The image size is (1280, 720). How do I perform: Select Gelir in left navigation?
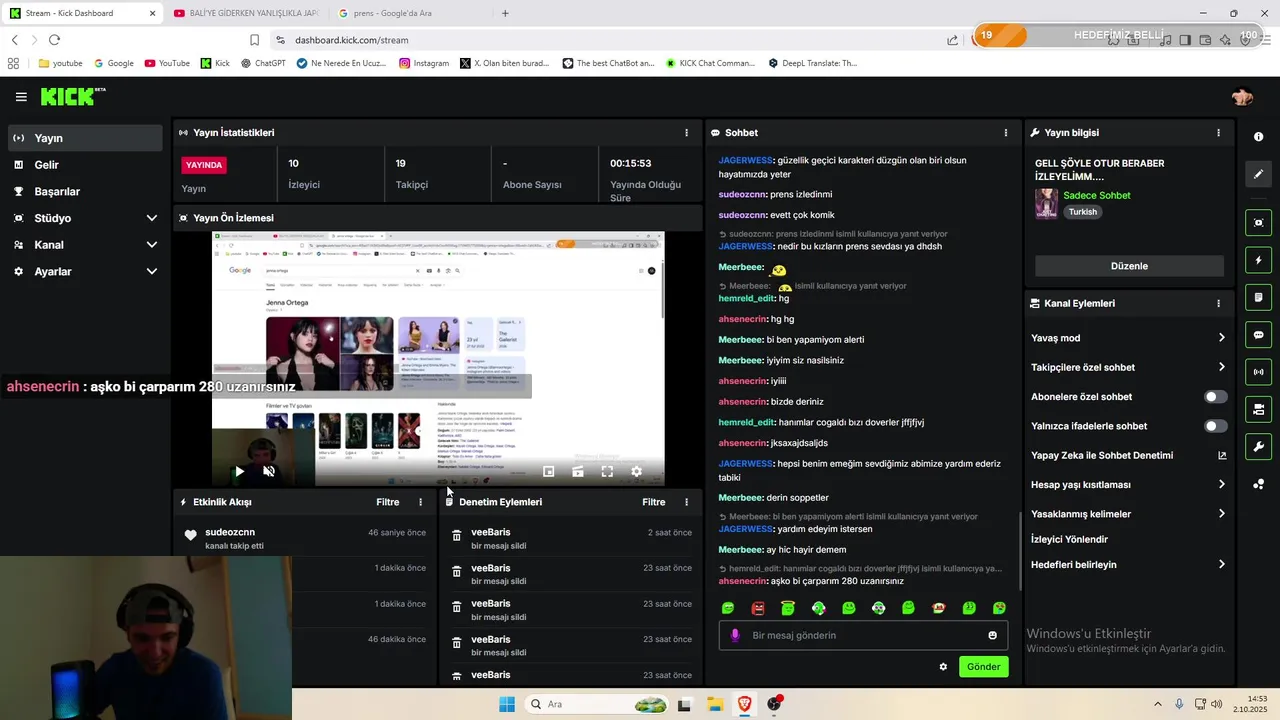coord(85,165)
